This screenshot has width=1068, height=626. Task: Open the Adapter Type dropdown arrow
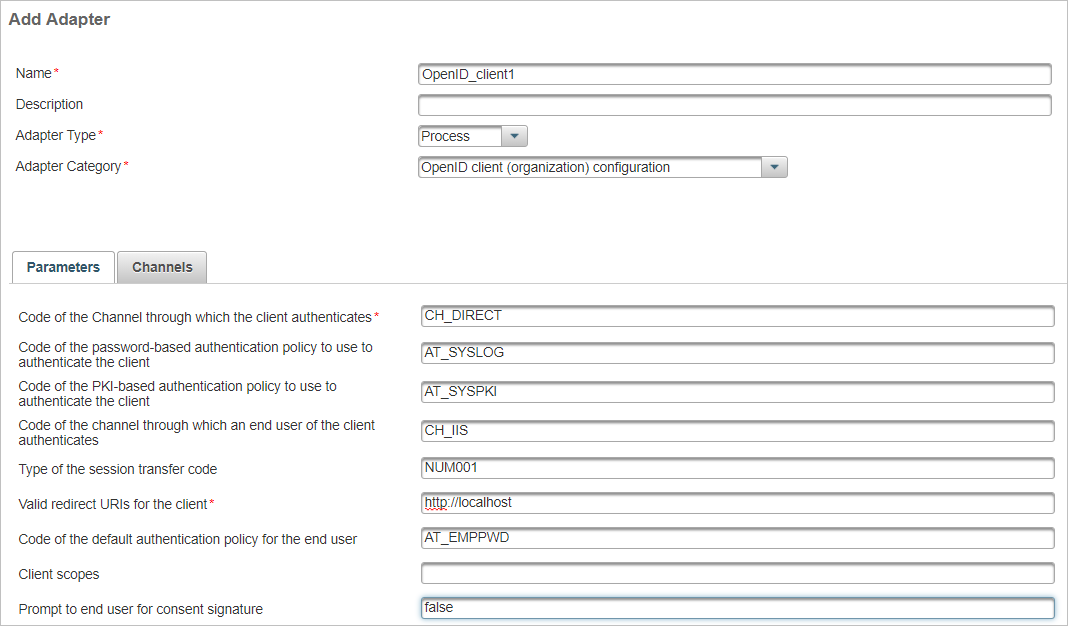[514, 136]
